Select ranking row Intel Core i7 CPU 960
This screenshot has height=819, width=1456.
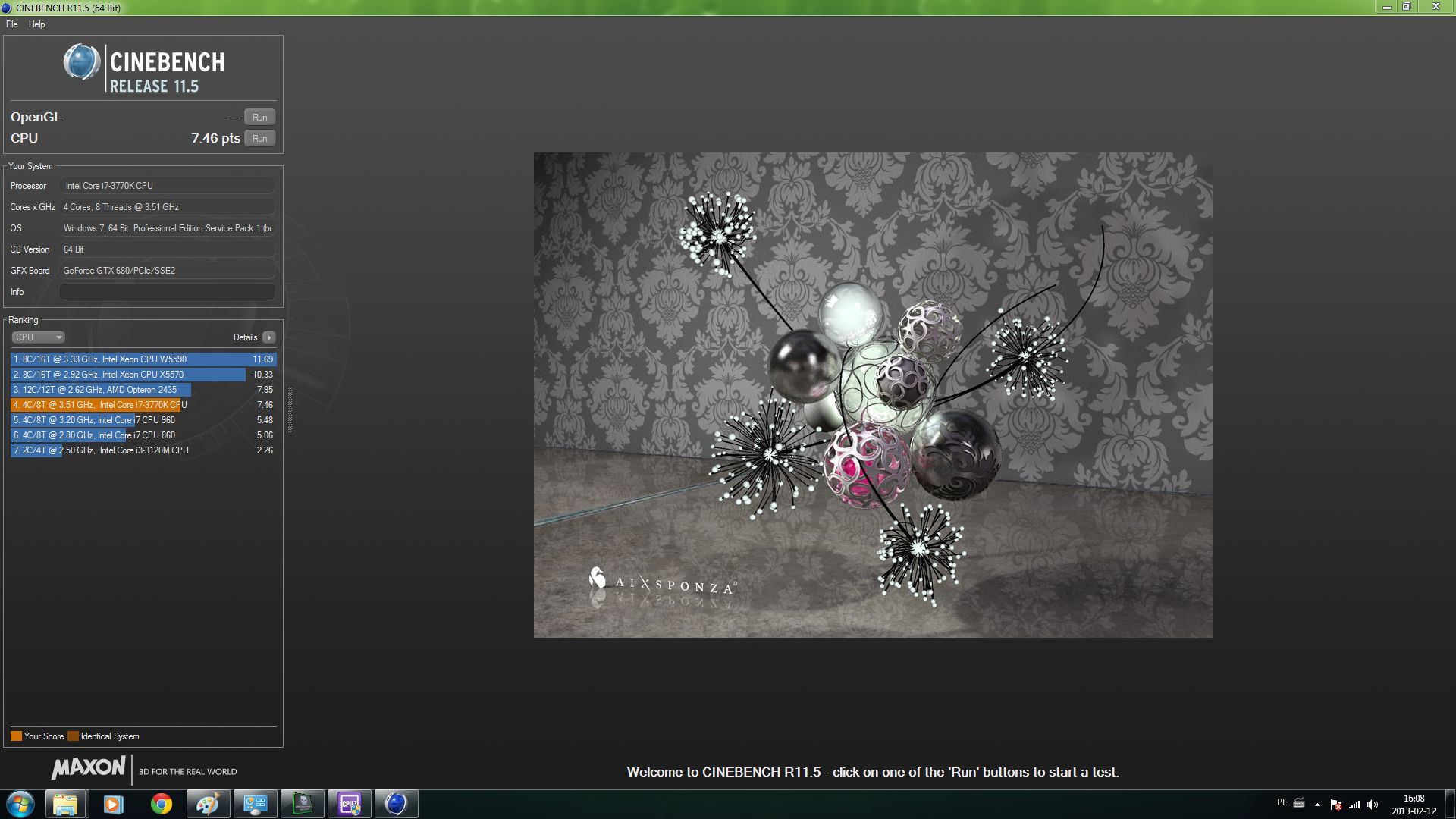(x=143, y=420)
